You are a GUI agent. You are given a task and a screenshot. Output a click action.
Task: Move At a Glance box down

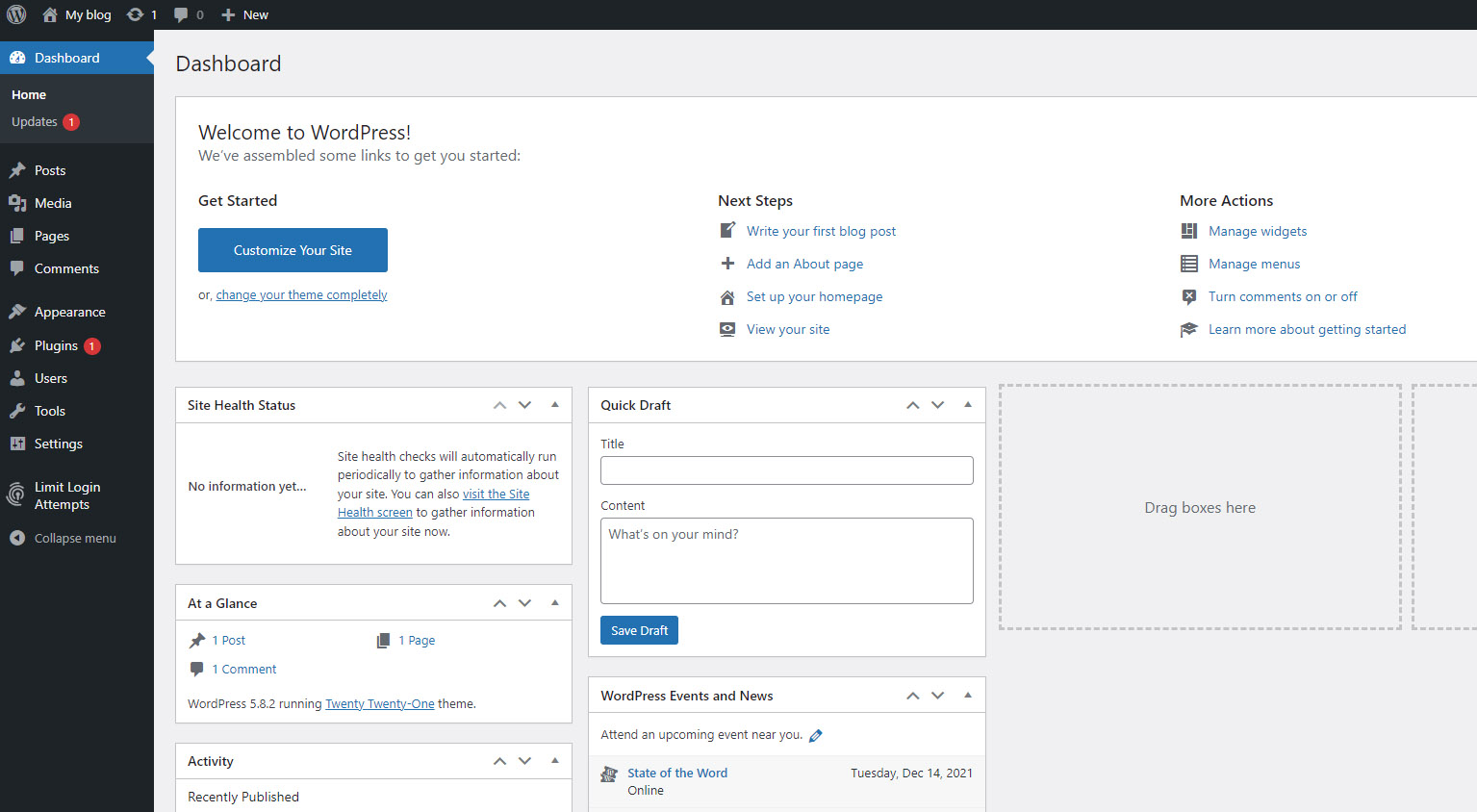point(524,603)
